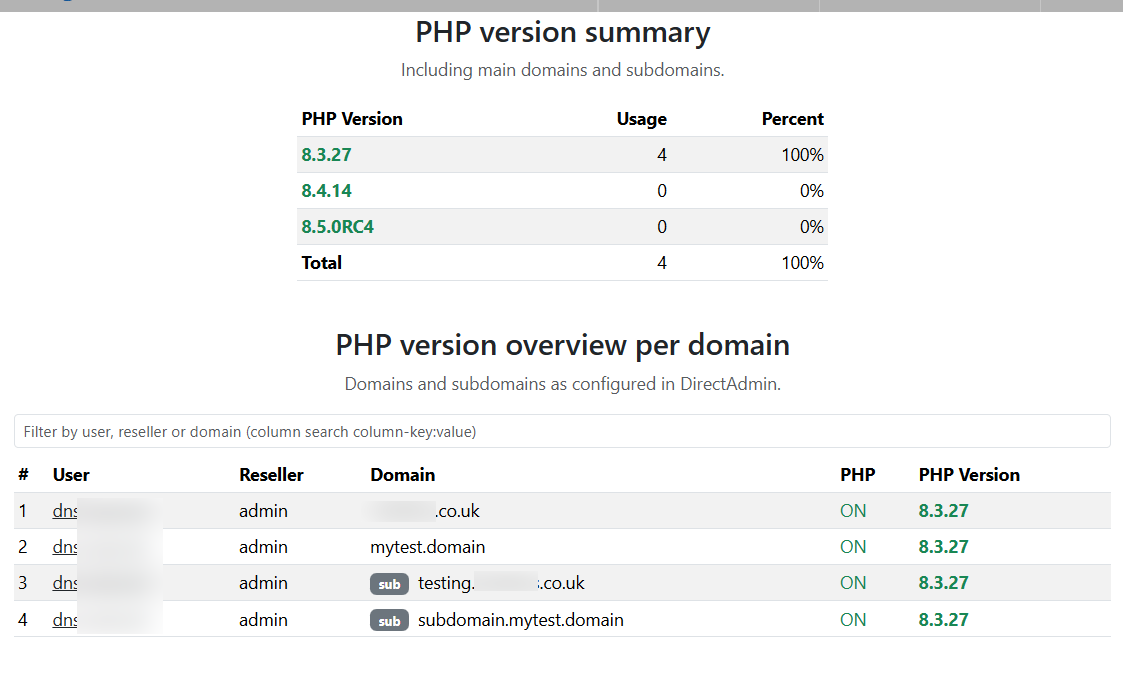The width and height of the screenshot is (1123, 698).
Task: Click the sub badge beside the testing subdomain
Action: tap(389, 584)
